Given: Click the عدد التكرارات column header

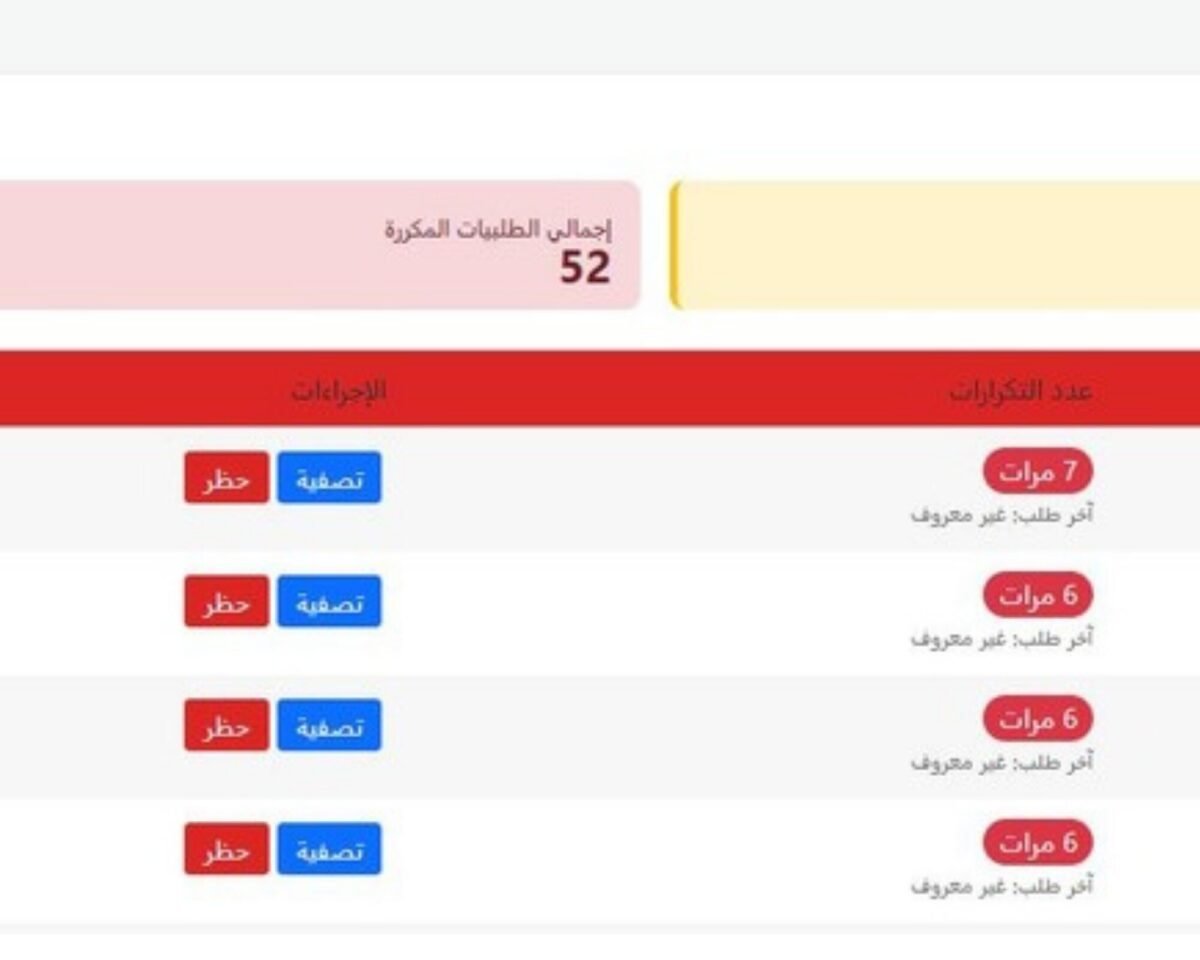Looking at the screenshot, I should (x=1020, y=390).
